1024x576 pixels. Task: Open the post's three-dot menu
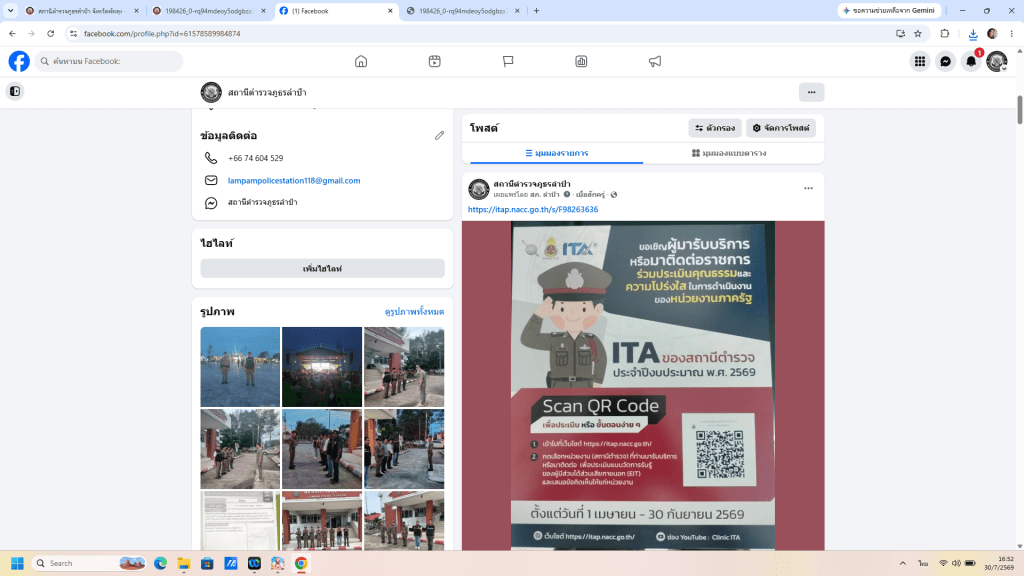point(808,188)
